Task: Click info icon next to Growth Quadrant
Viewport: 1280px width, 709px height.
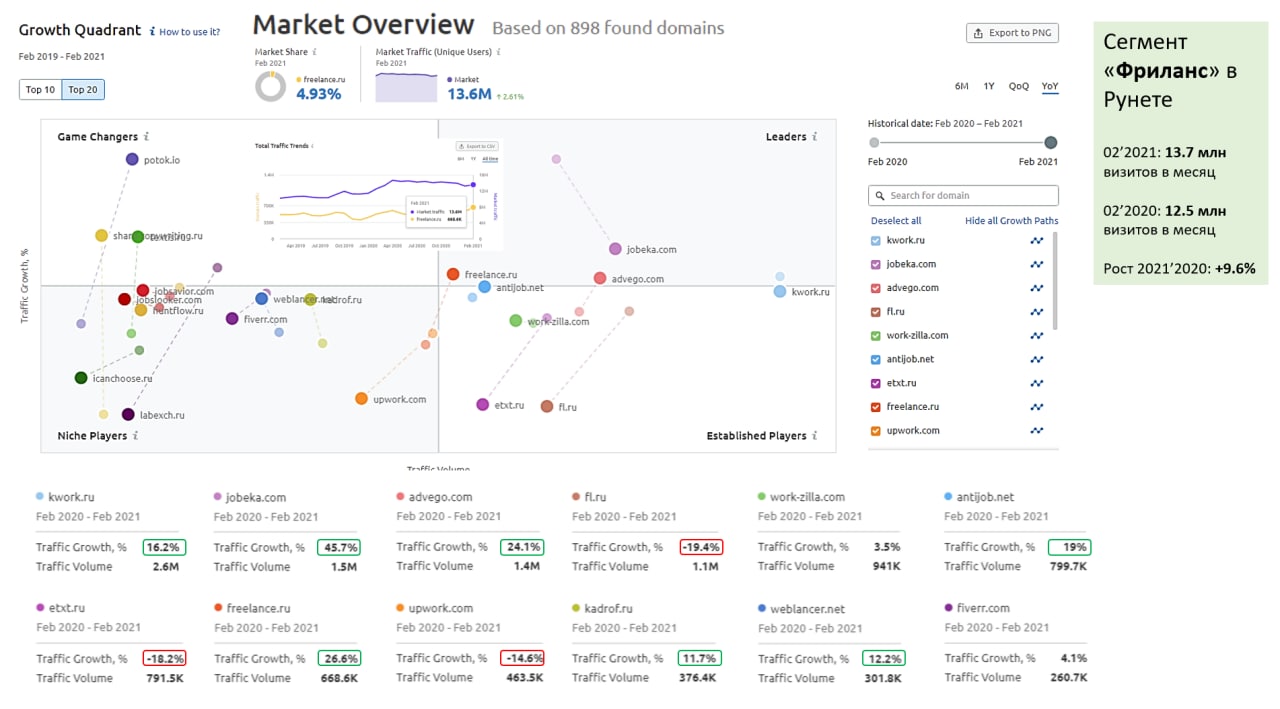Action: 152,32
